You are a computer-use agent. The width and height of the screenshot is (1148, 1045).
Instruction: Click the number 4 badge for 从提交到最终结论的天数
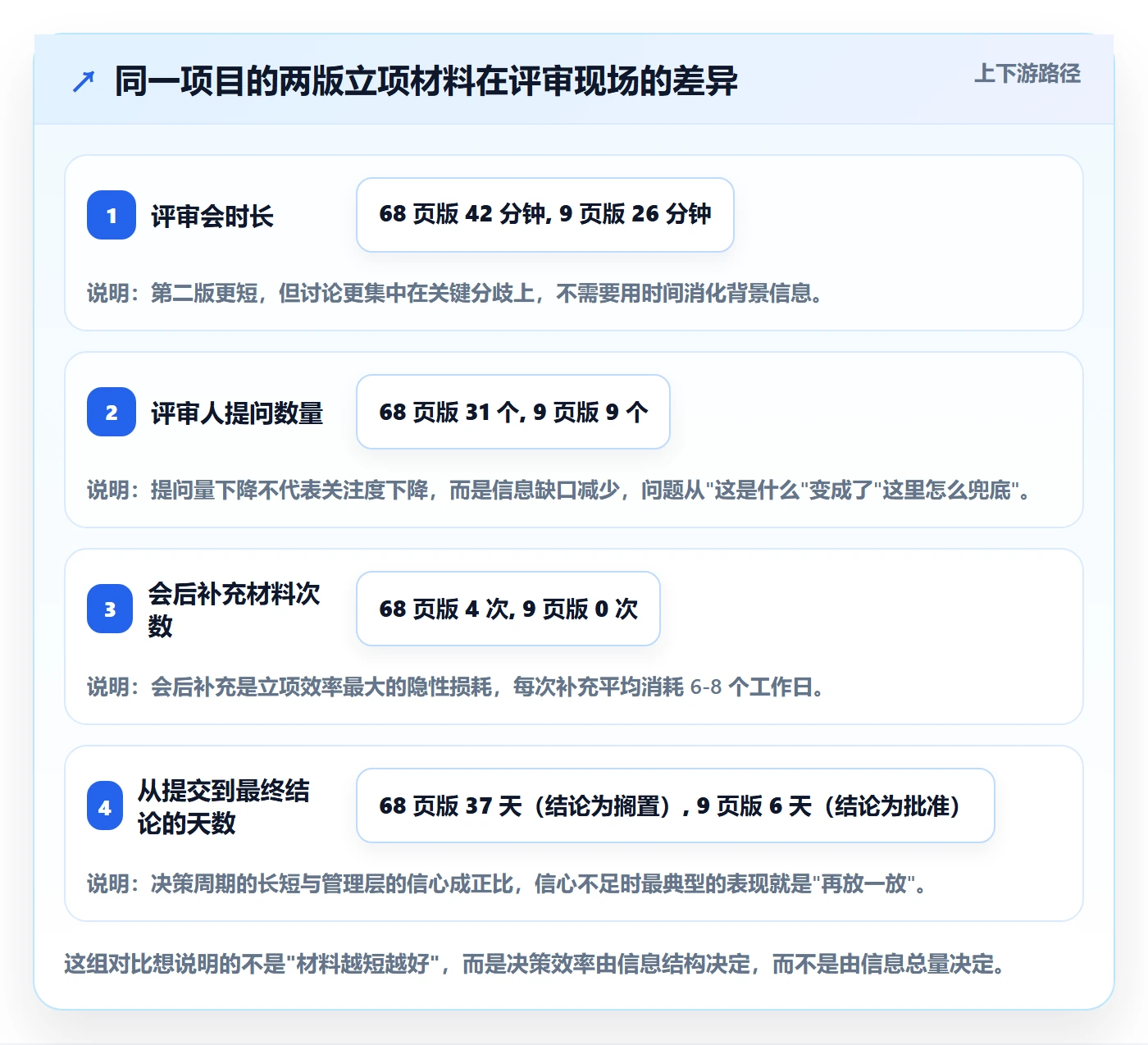tap(105, 807)
